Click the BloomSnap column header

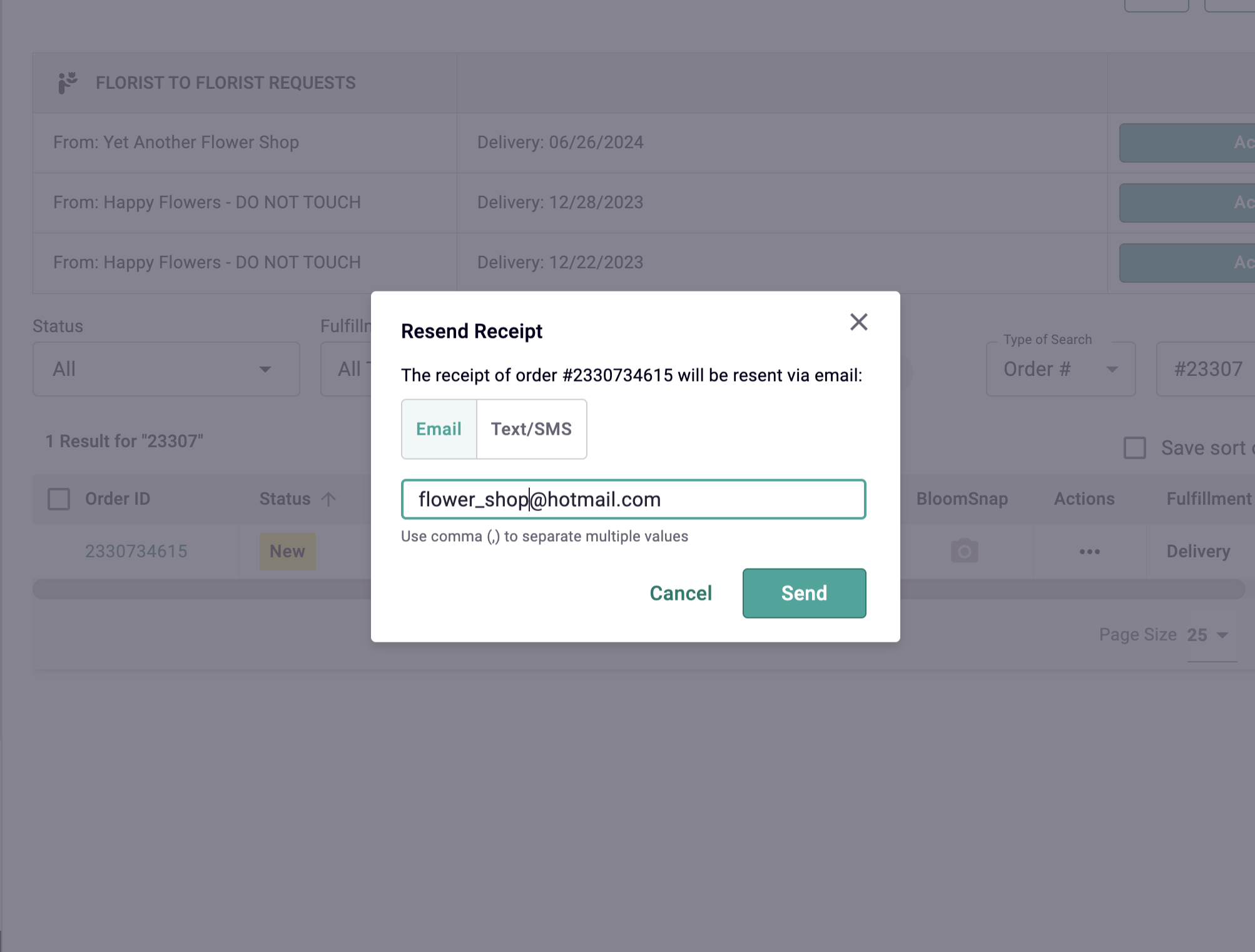pyautogui.click(x=962, y=499)
